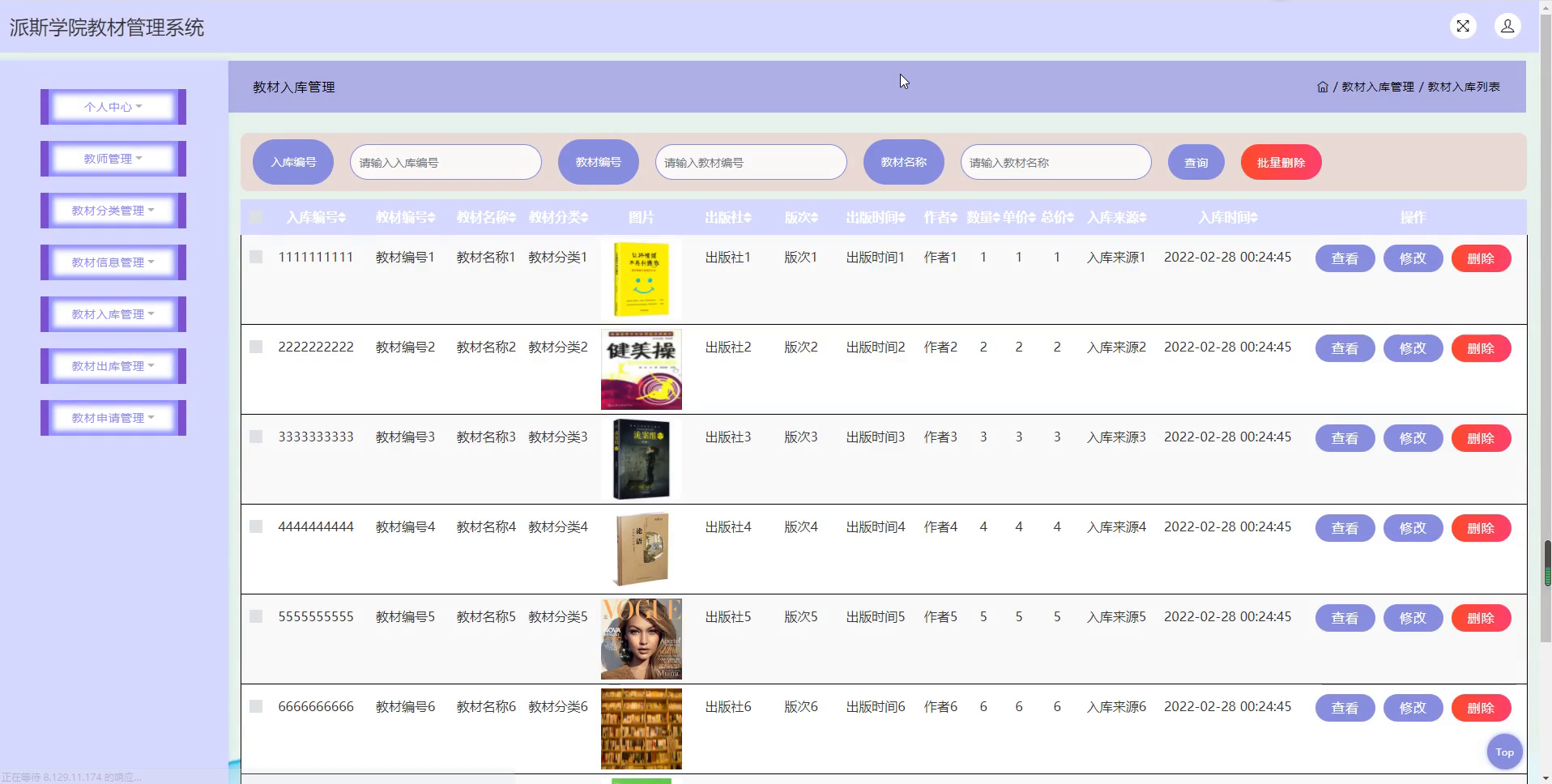Open the brown 论语 book thumbnail

click(x=642, y=549)
